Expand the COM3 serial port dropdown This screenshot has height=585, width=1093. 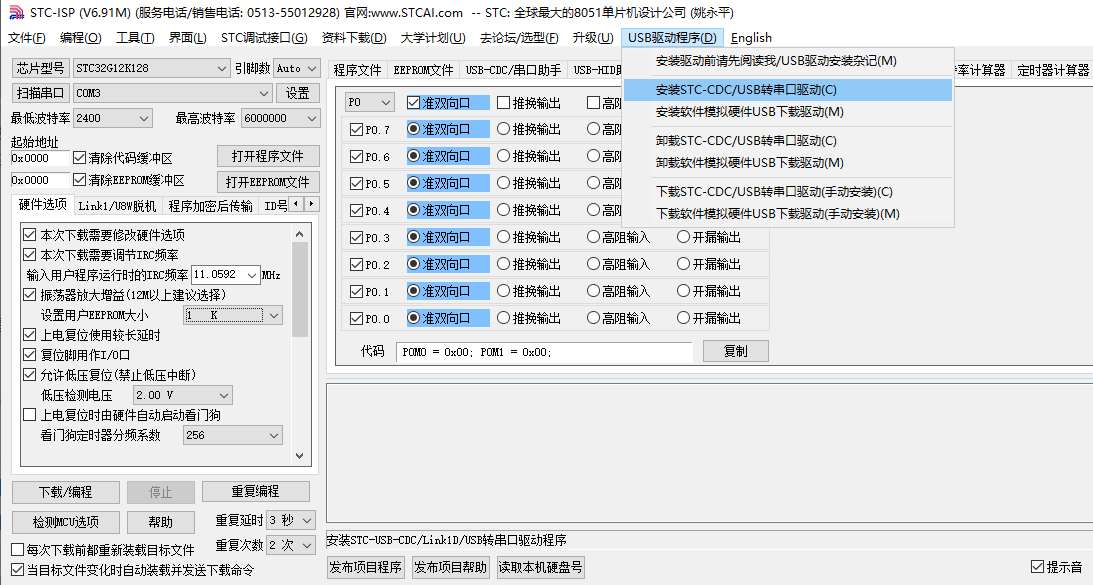click(263, 93)
